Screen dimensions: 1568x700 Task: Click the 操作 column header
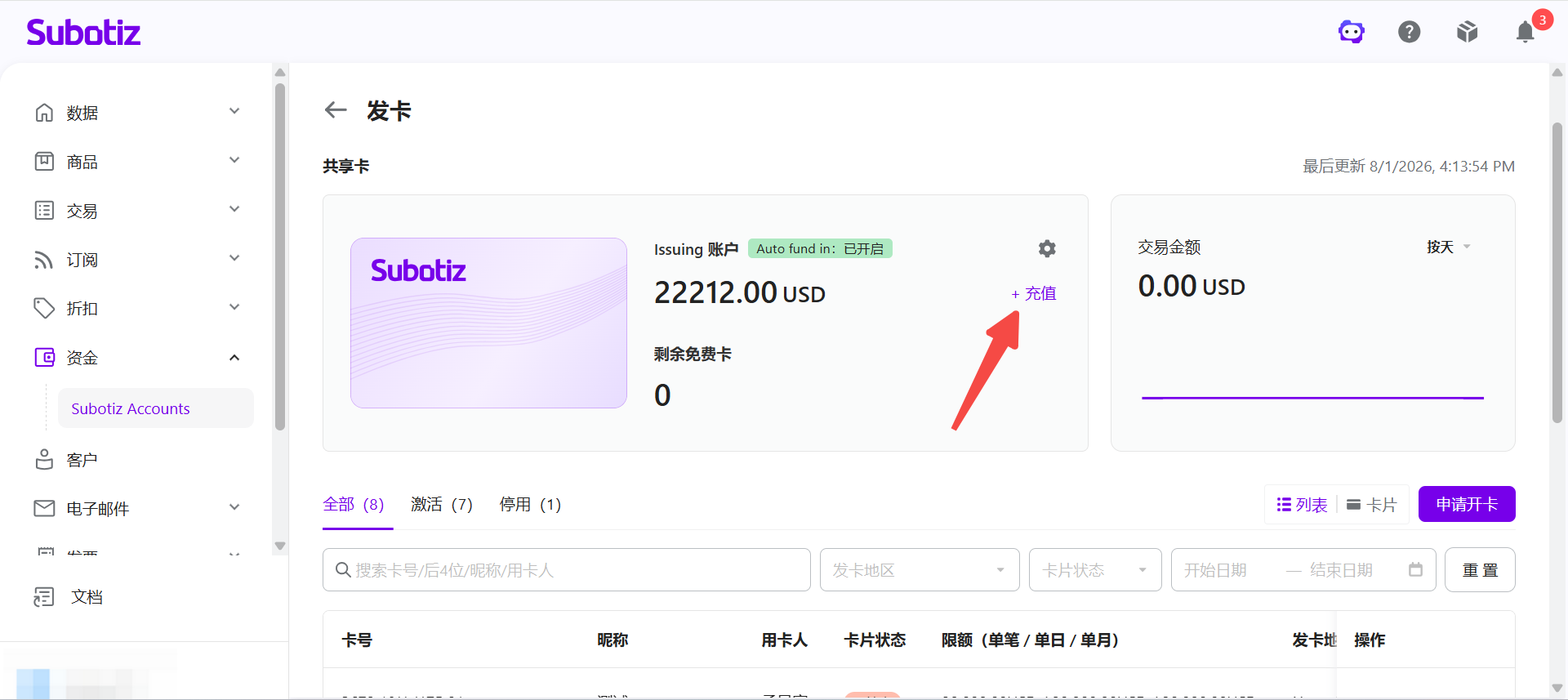tap(1370, 640)
